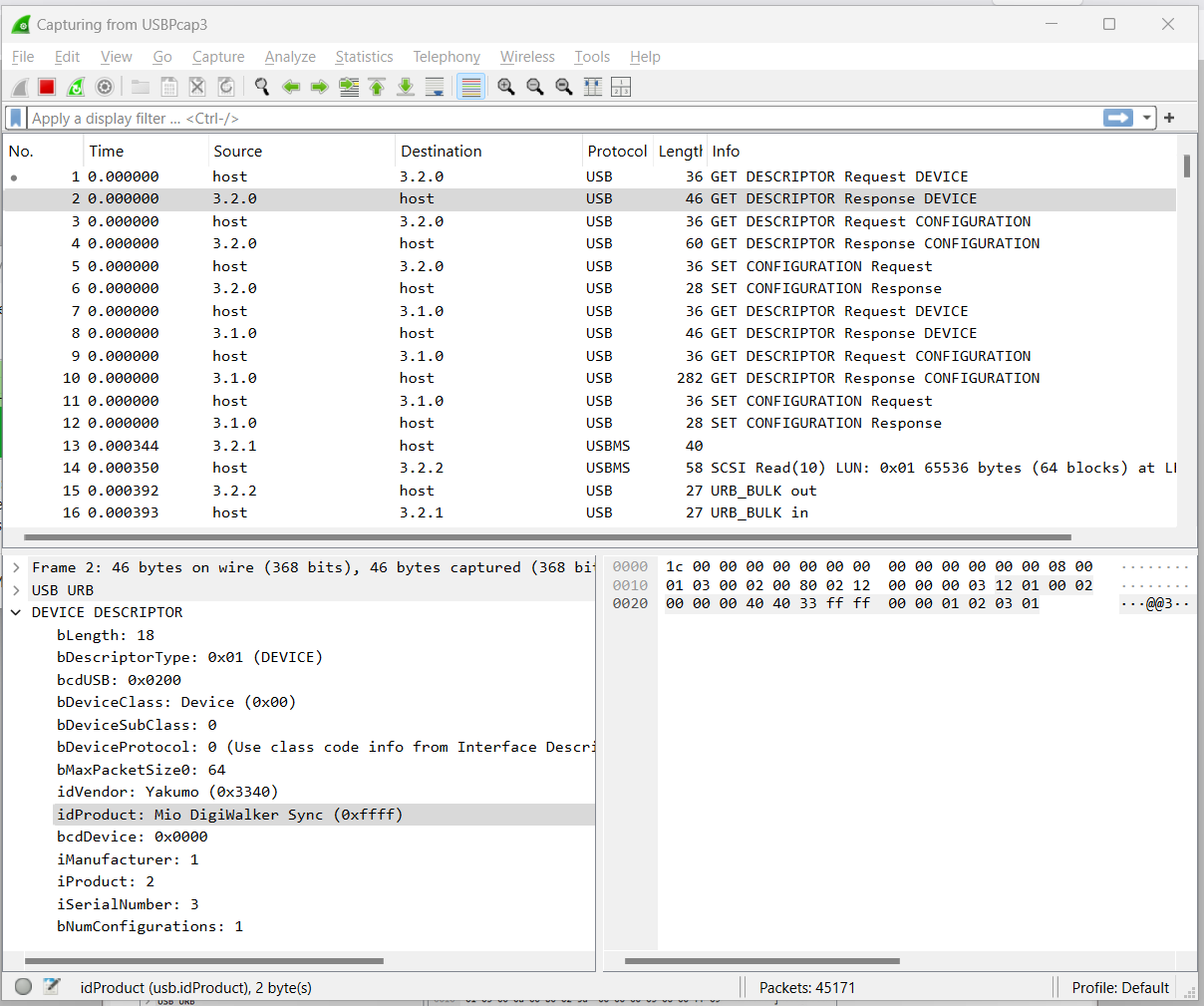Add a display filter button plus
This screenshot has width=1204, height=1006.
click(x=1169, y=118)
